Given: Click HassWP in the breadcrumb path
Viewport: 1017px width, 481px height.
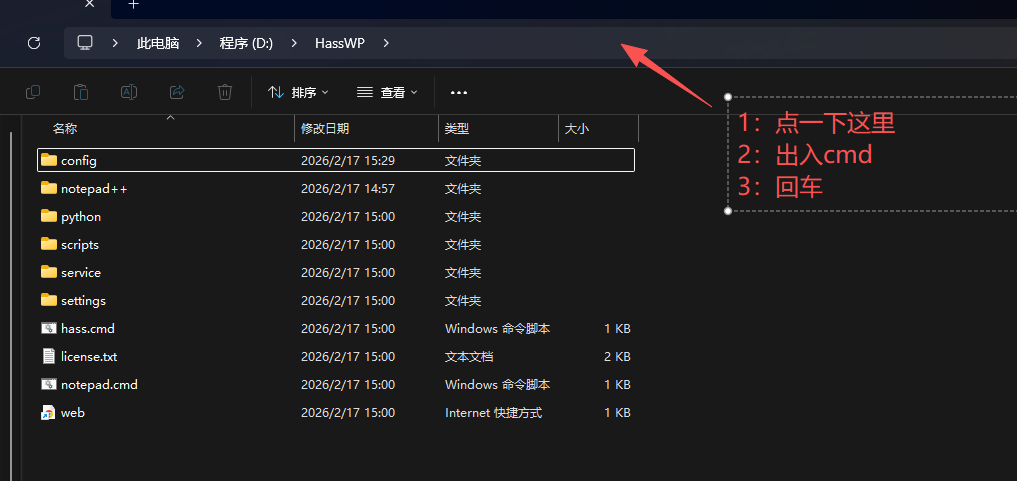Looking at the screenshot, I should point(340,43).
